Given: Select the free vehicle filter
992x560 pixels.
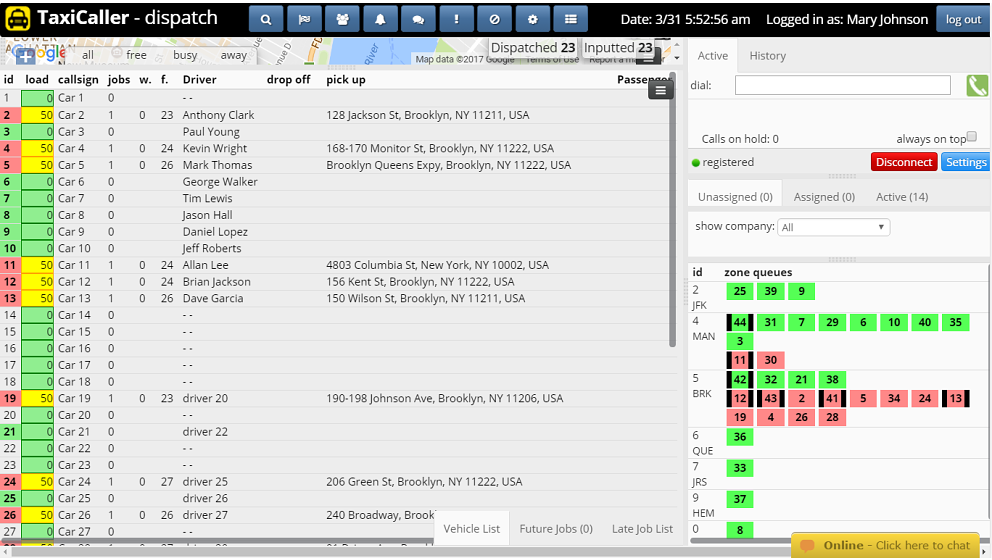Looking at the screenshot, I should click(136, 55).
